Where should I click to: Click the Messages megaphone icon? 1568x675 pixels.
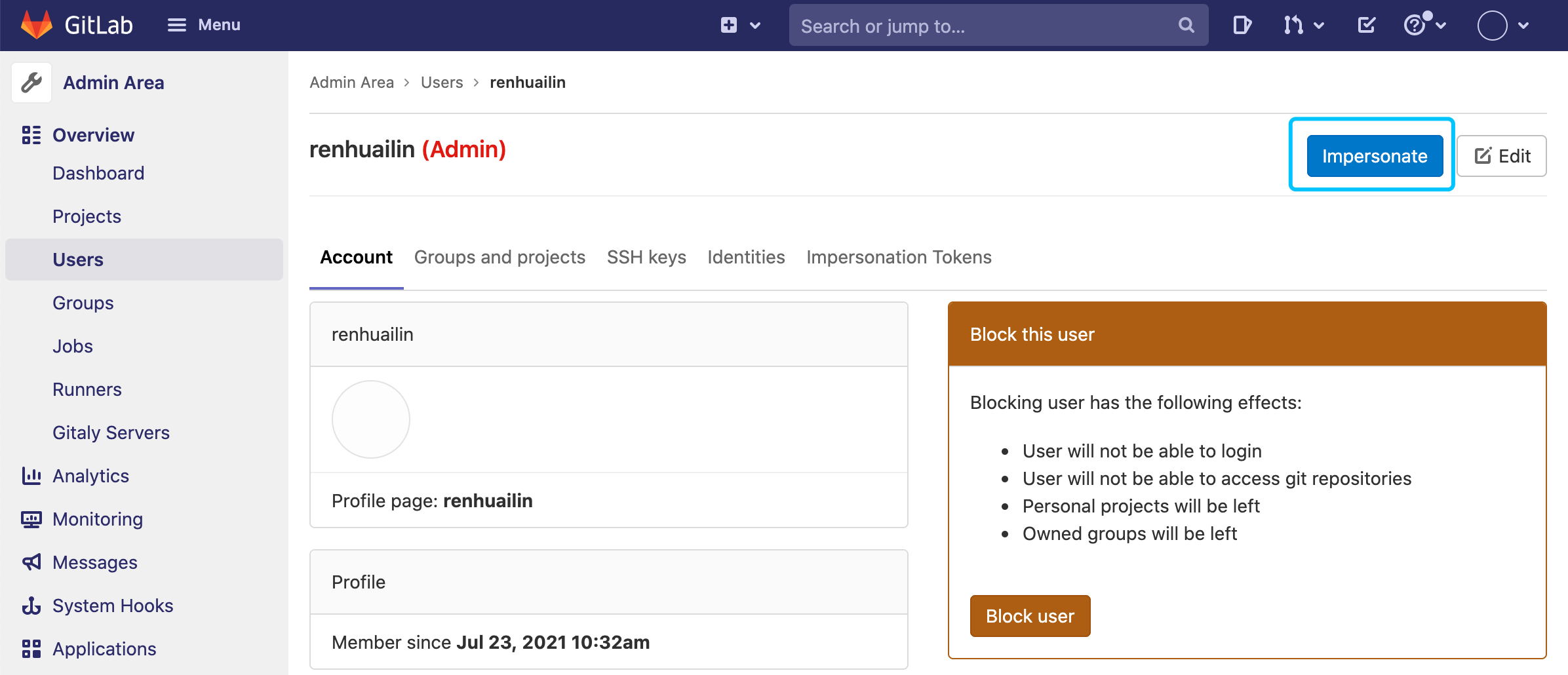coord(31,562)
